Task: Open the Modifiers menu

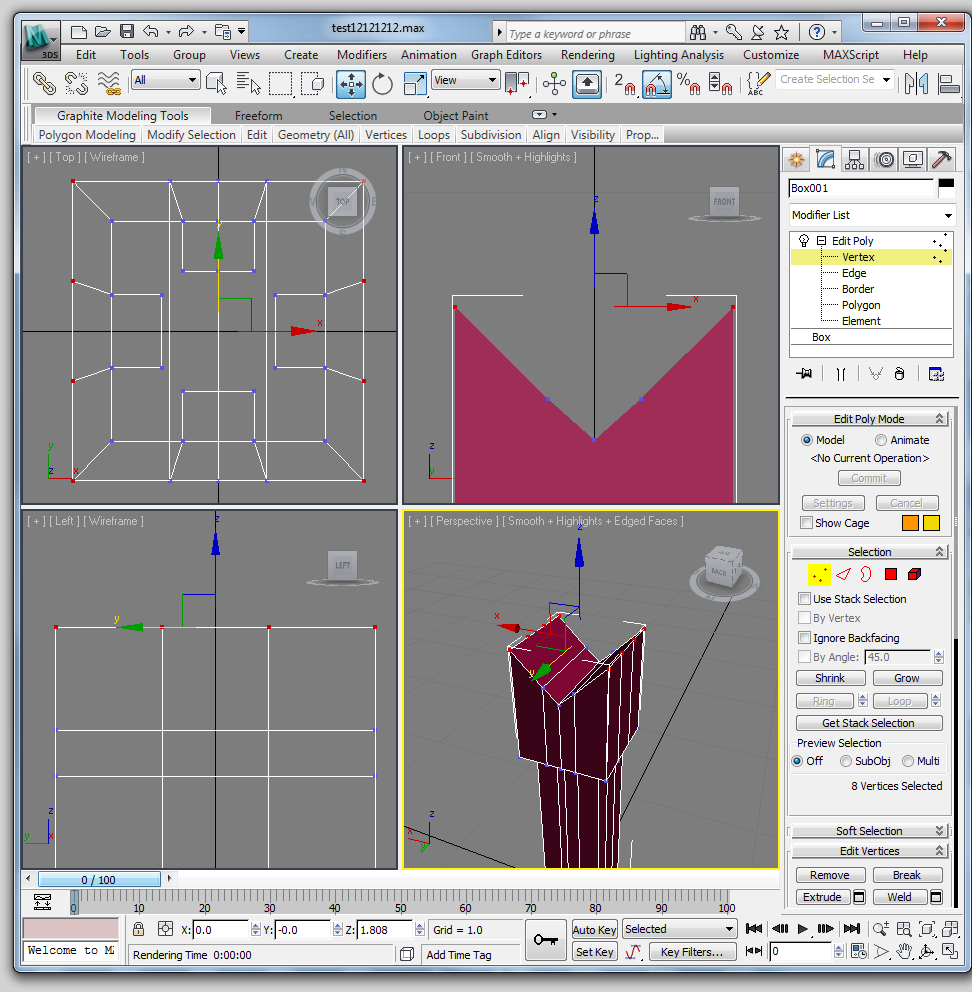Action: pyautogui.click(x=361, y=55)
